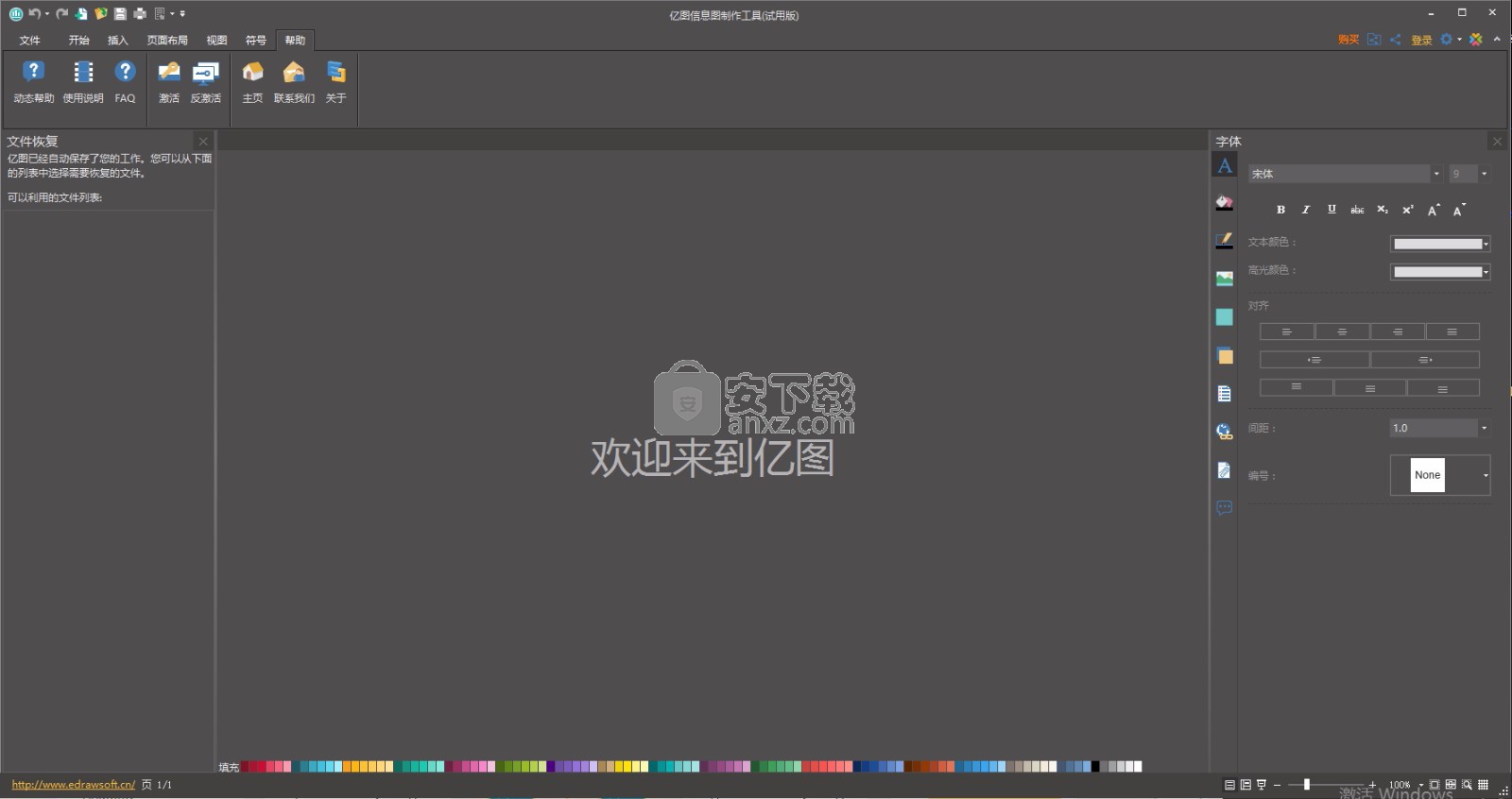Click the open file folder icon
Image resolution: width=1512 pixels, height=799 pixels.
101,13
